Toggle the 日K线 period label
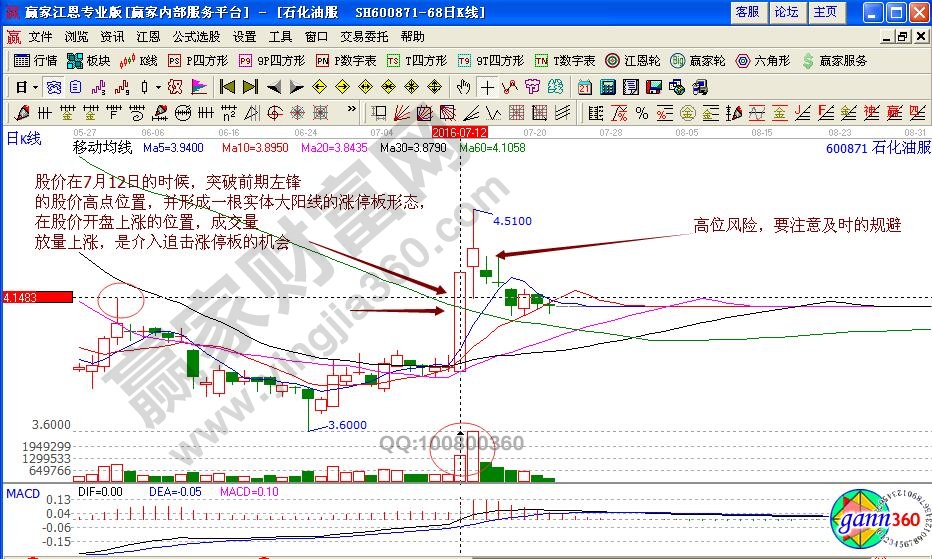 24,138
